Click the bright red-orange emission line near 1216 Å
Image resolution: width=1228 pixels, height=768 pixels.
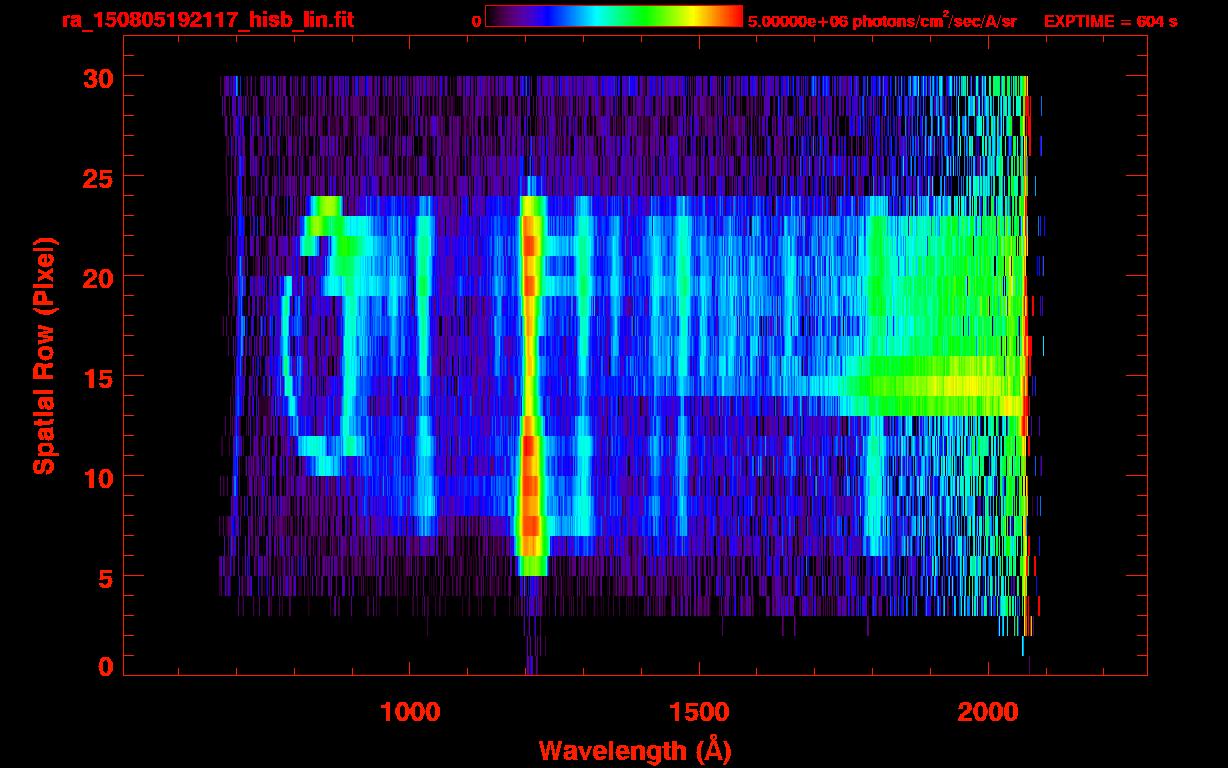point(530,385)
